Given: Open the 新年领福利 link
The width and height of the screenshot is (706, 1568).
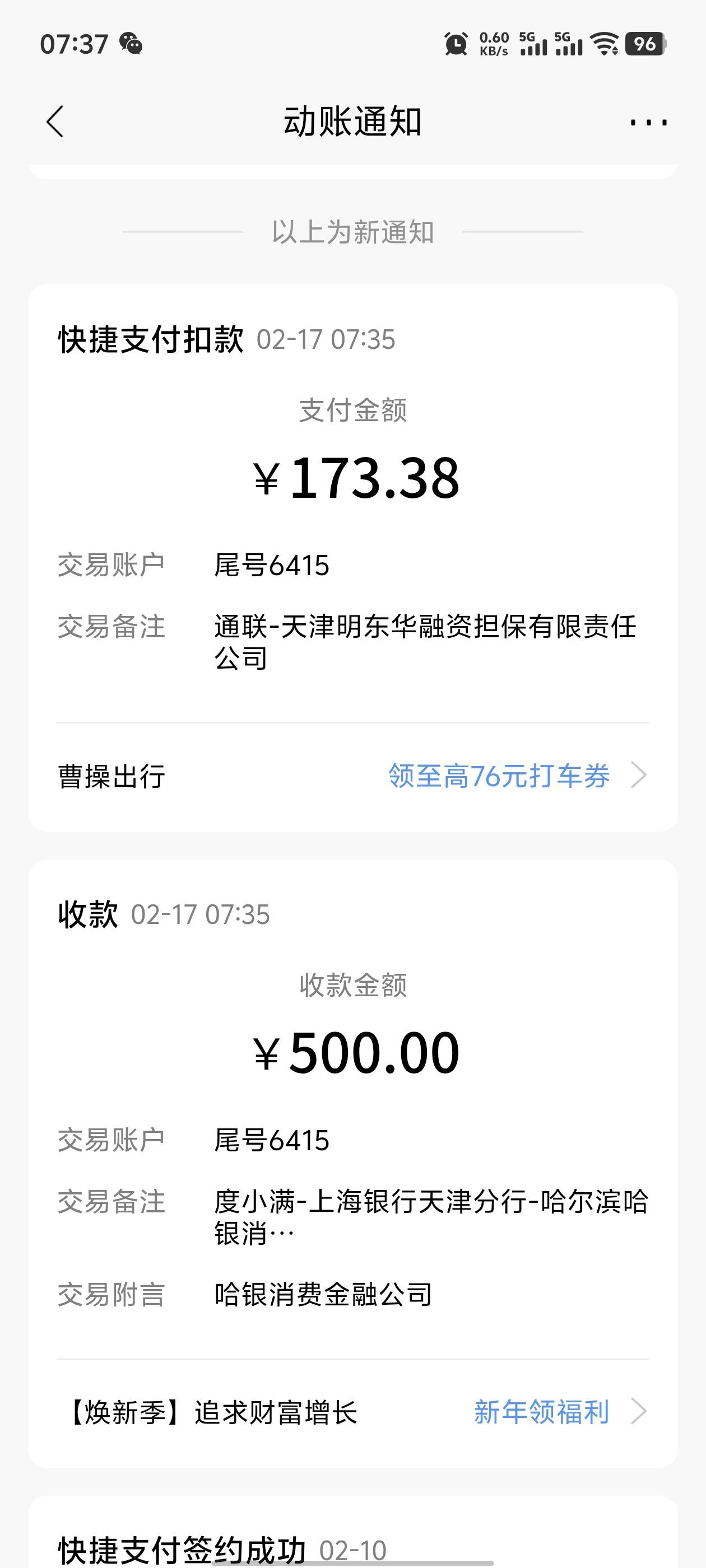Looking at the screenshot, I should point(541,1412).
